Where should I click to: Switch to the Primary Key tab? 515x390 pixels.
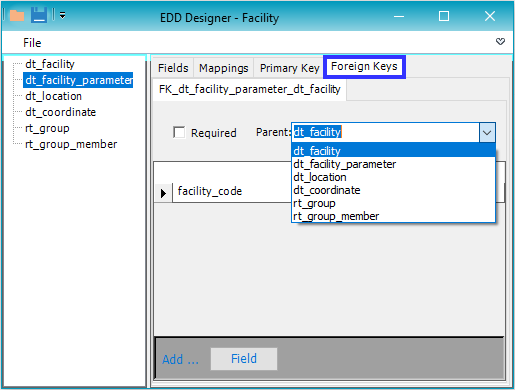click(289, 68)
